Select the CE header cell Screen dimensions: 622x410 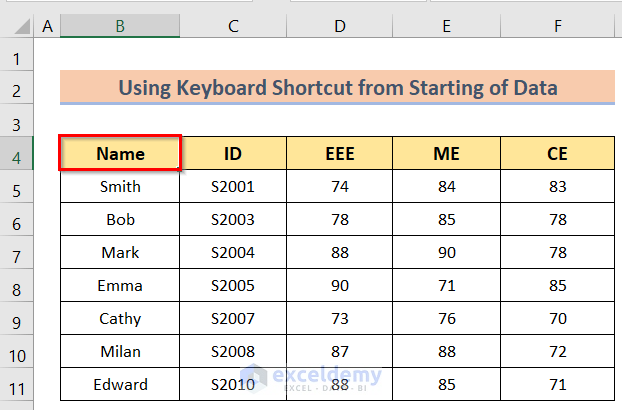556,154
